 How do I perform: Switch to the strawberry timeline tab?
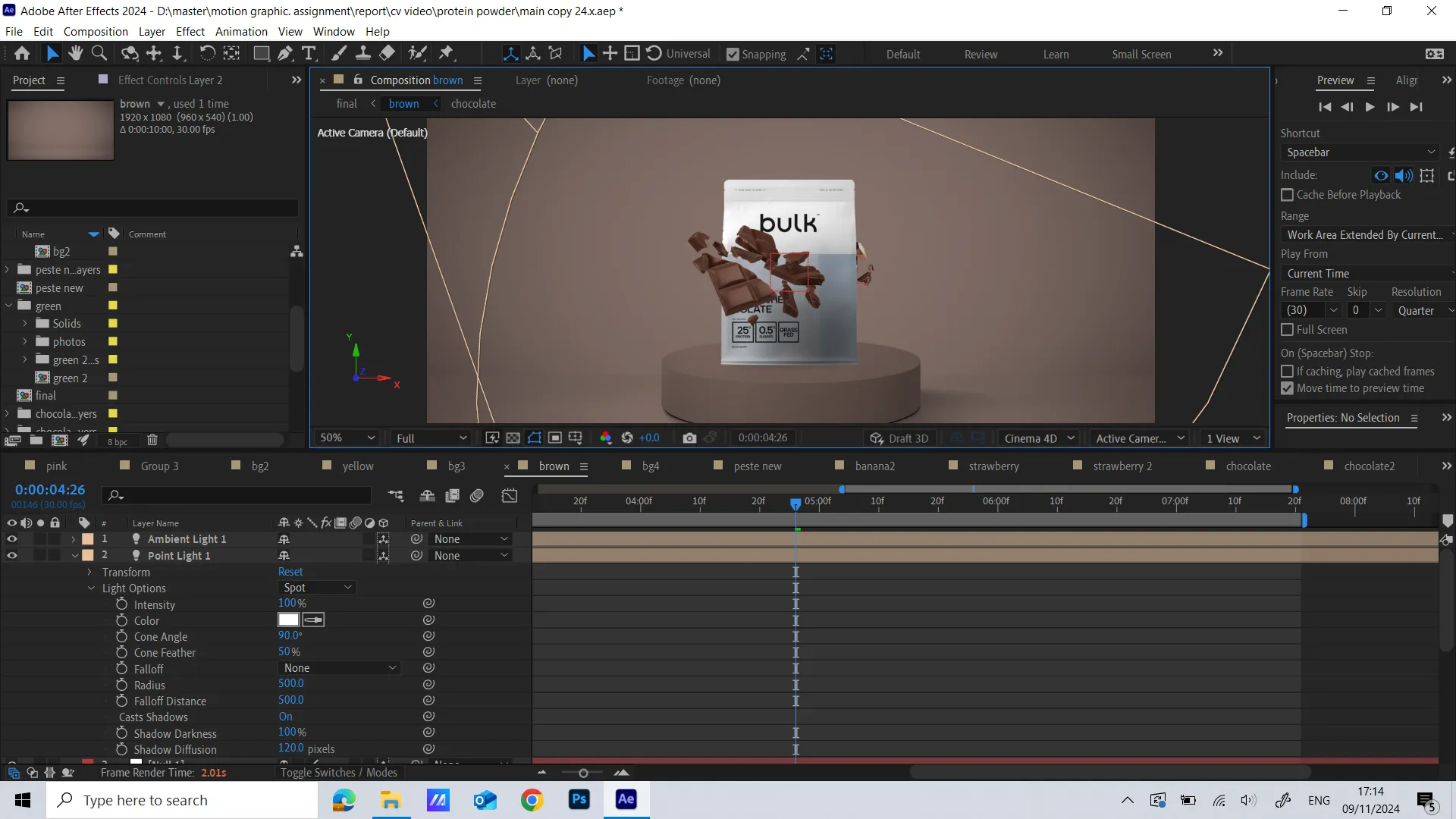coord(993,466)
